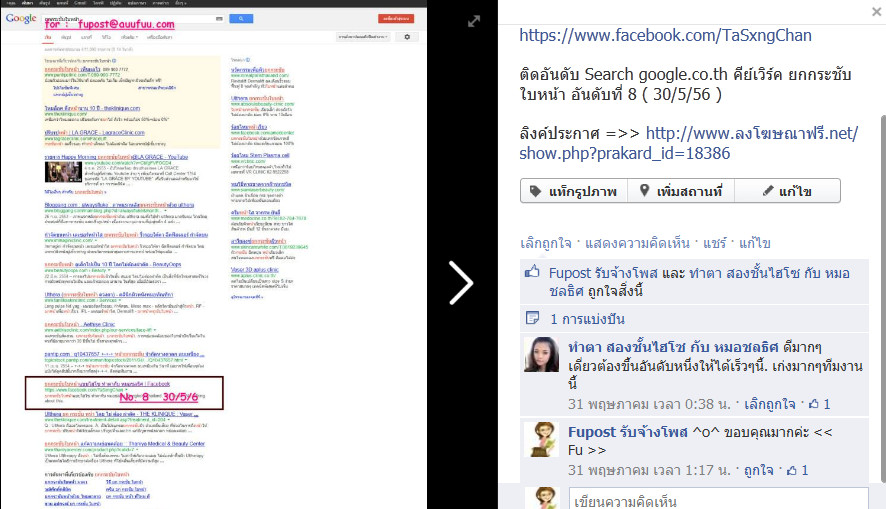The image size is (886, 509).
Task: Click the แชร์ share link
Action: coord(714,243)
